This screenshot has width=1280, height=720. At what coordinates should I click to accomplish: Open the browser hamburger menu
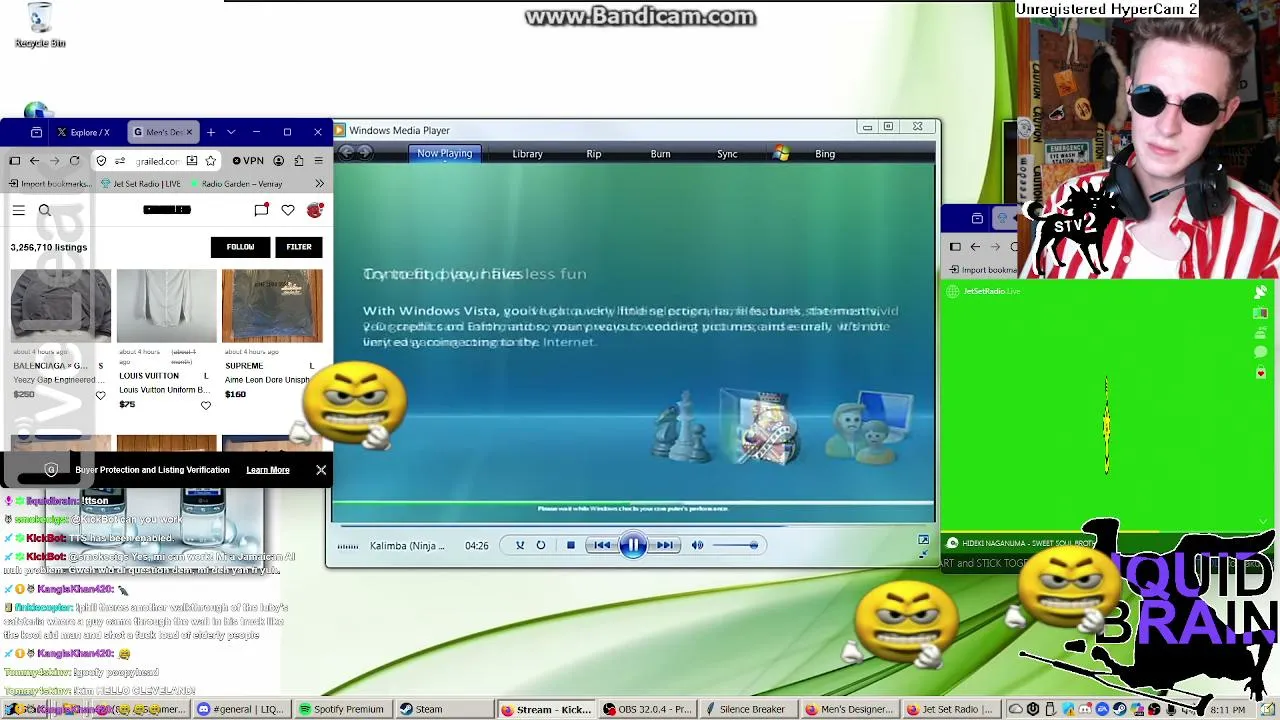[318, 160]
